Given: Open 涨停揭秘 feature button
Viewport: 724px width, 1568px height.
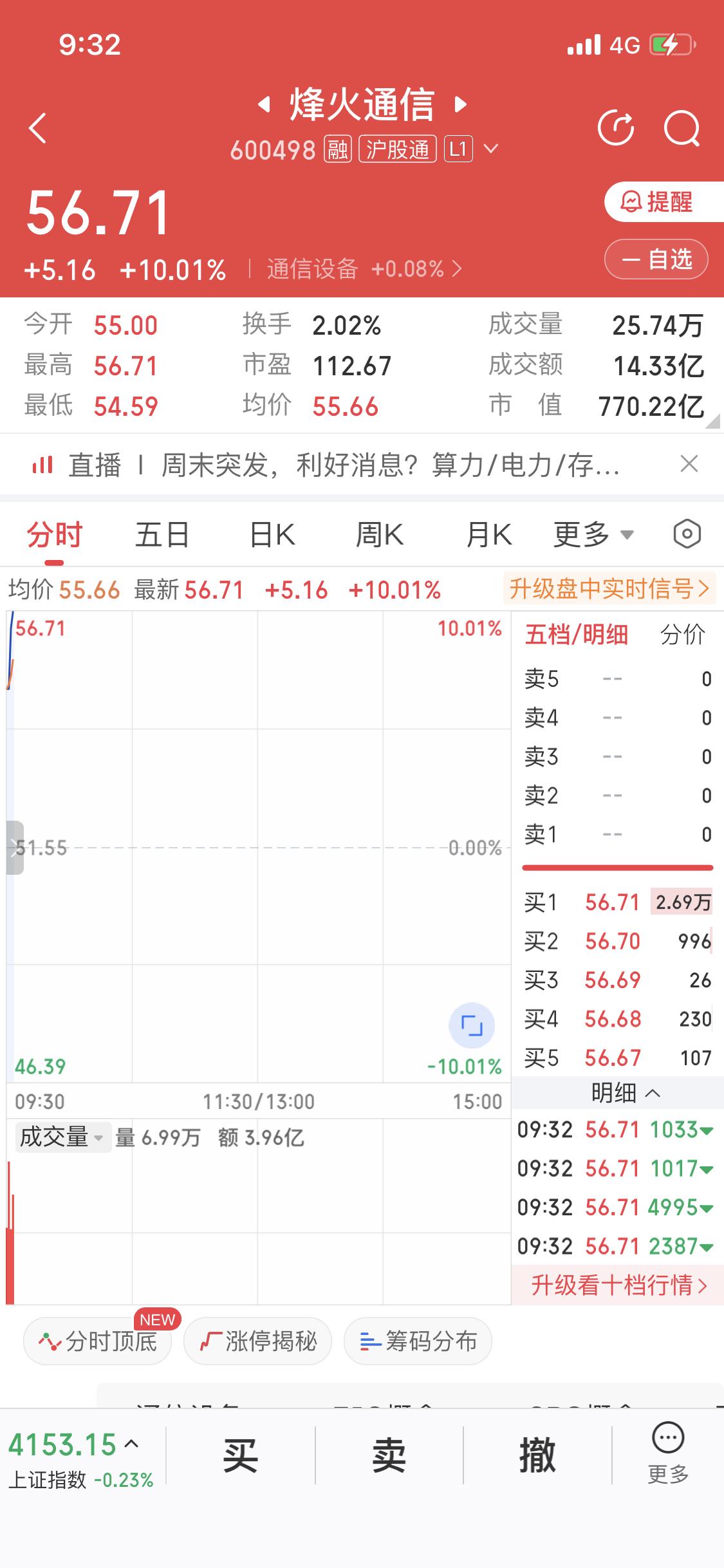Looking at the screenshot, I should [x=257, y=1341].
